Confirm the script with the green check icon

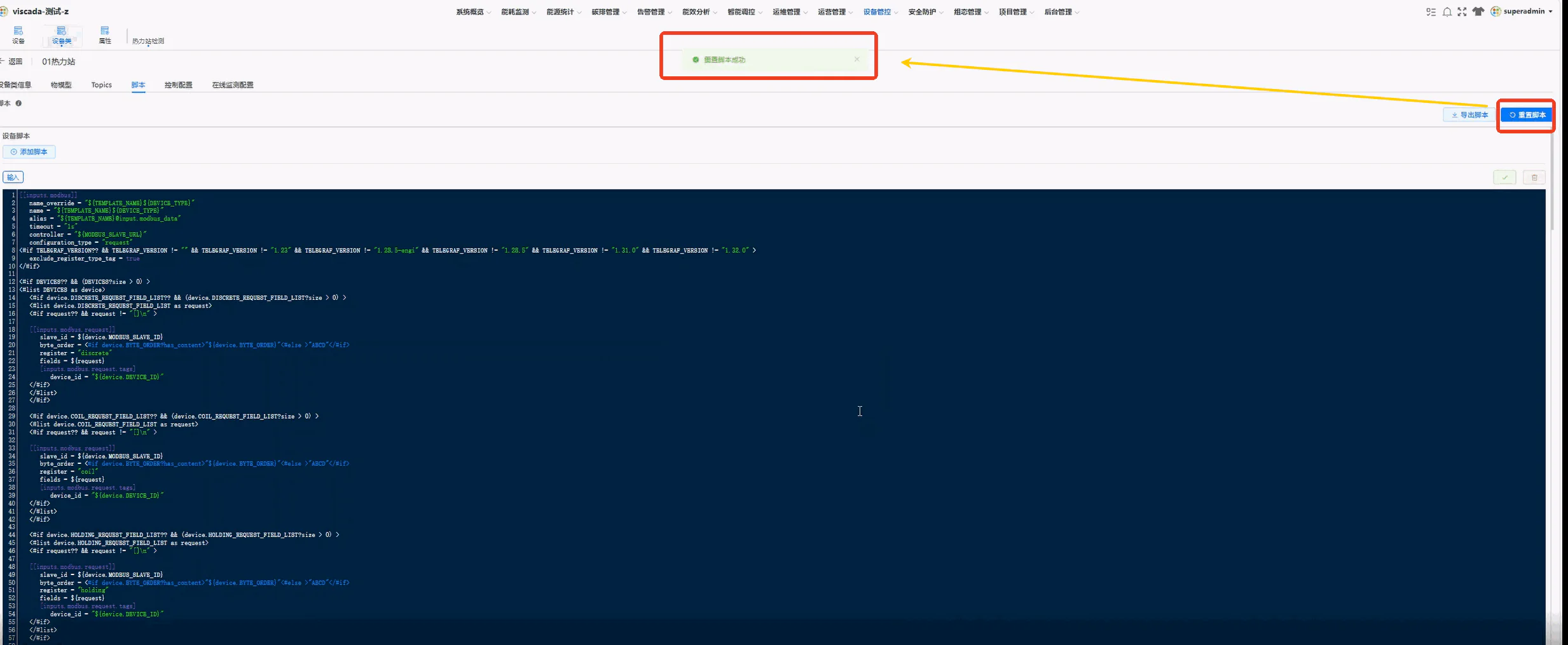(x=1504, y=177)
